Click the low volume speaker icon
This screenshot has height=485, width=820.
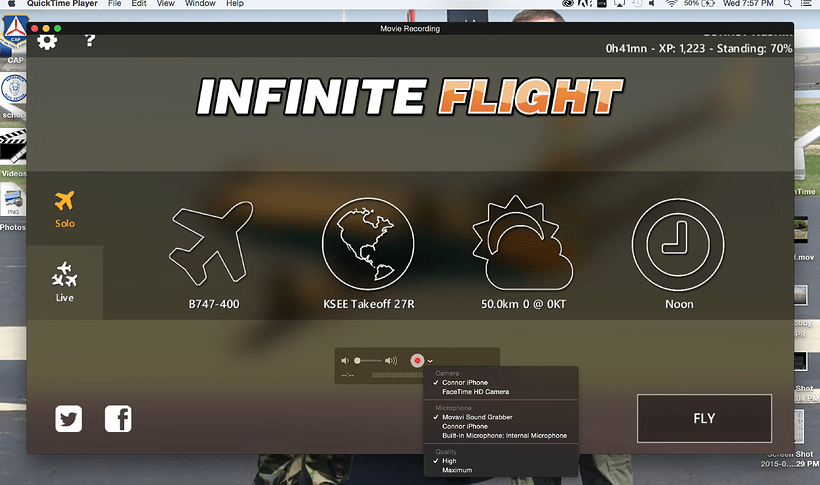345,360
